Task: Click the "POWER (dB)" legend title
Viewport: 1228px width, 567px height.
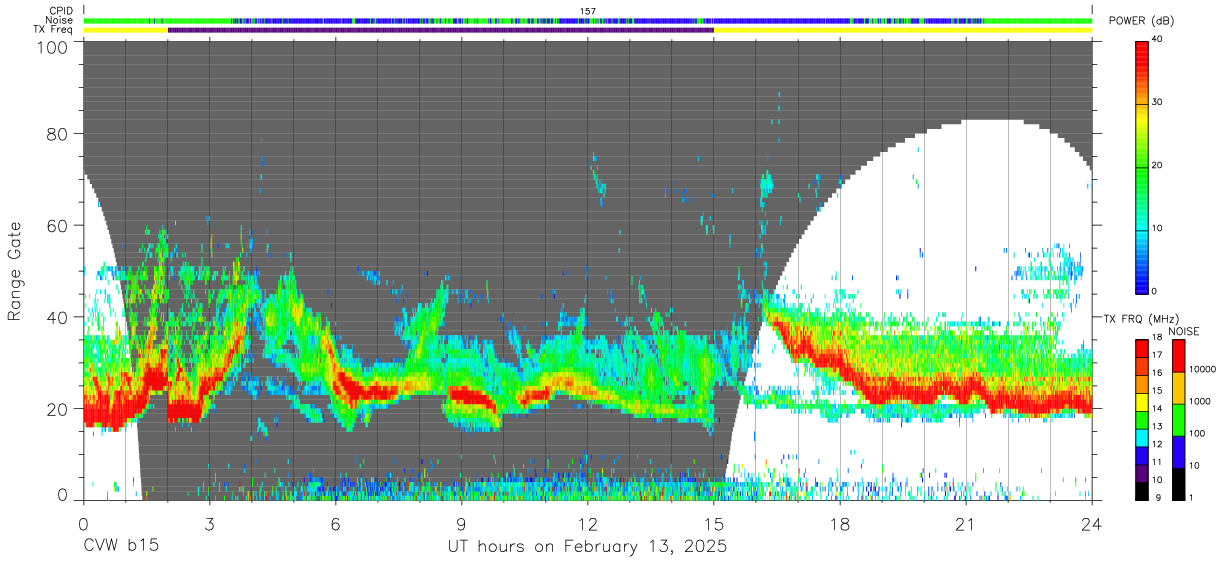Action: (x=1142, y=21)
